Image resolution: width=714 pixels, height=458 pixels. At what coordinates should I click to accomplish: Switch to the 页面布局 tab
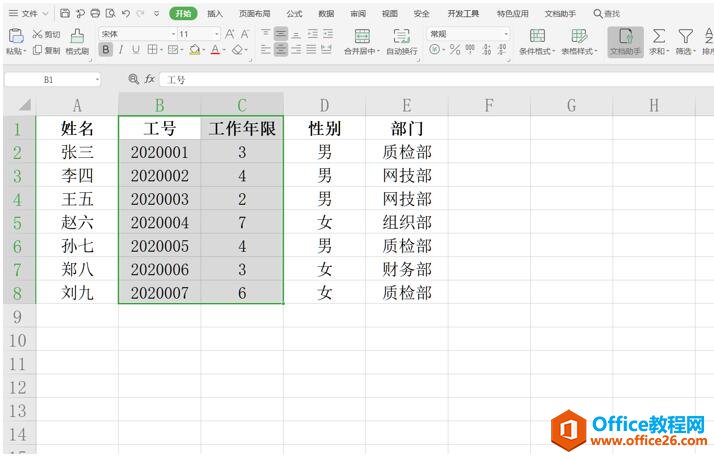pos(255,14)
